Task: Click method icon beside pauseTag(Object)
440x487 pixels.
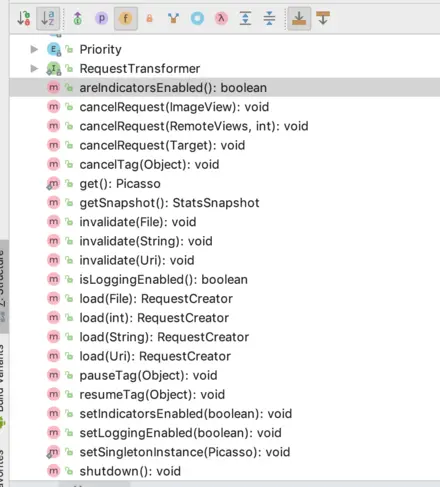Action: coord(53,375)
